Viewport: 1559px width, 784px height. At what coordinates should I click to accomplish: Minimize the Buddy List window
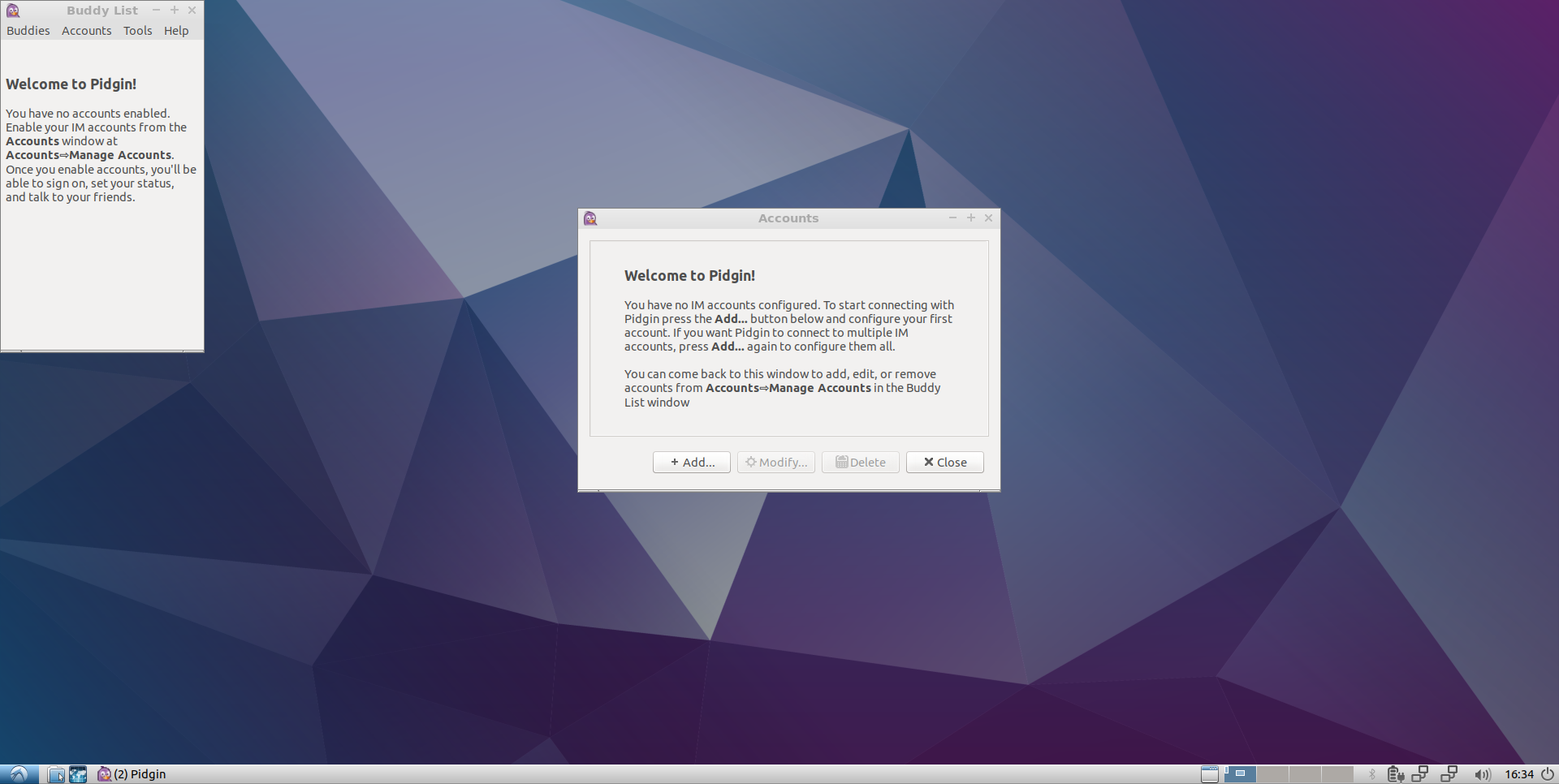(157, 10)
